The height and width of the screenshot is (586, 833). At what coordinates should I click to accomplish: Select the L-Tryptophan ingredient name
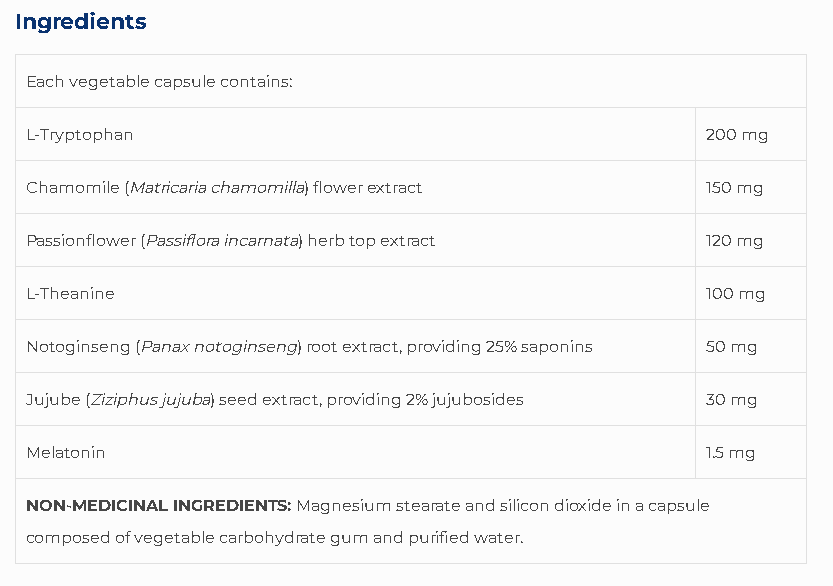coord(80,135)
